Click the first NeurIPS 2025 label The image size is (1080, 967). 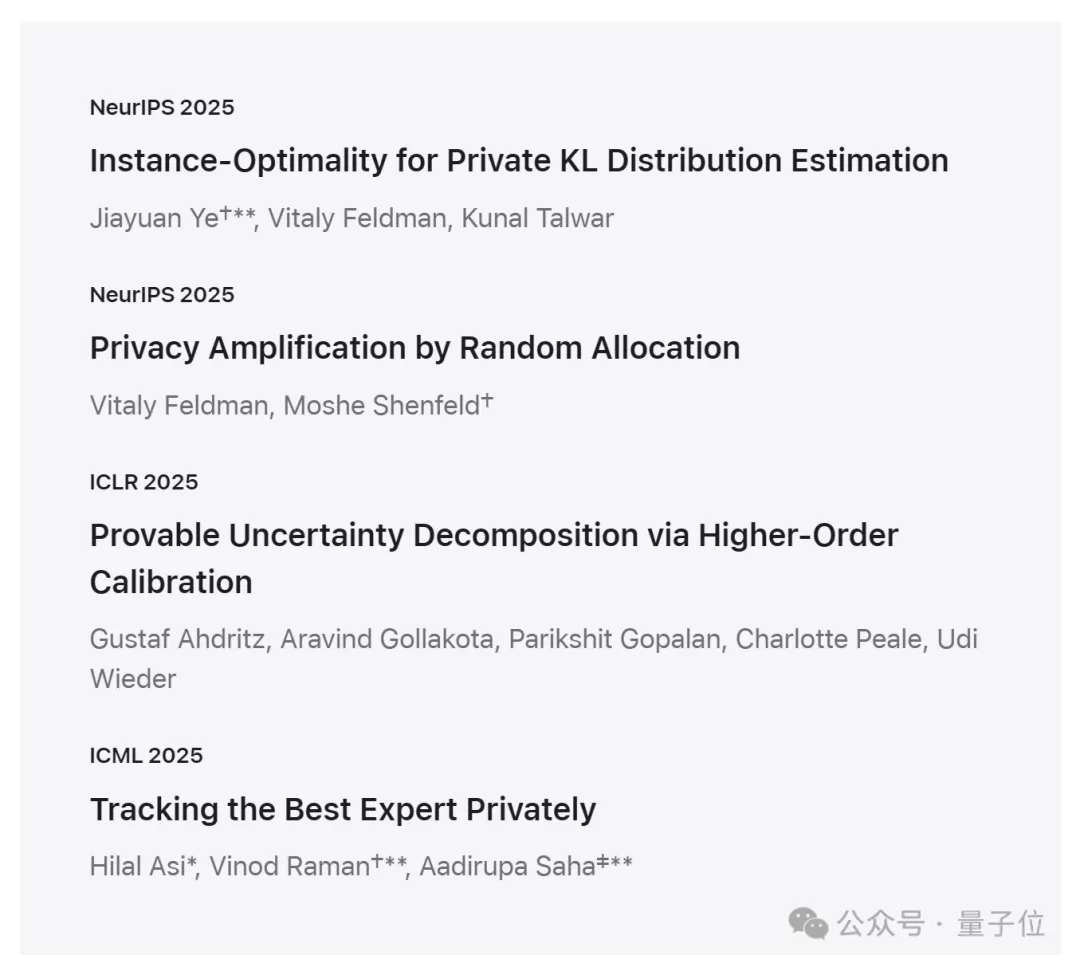(x=162, y=108)
